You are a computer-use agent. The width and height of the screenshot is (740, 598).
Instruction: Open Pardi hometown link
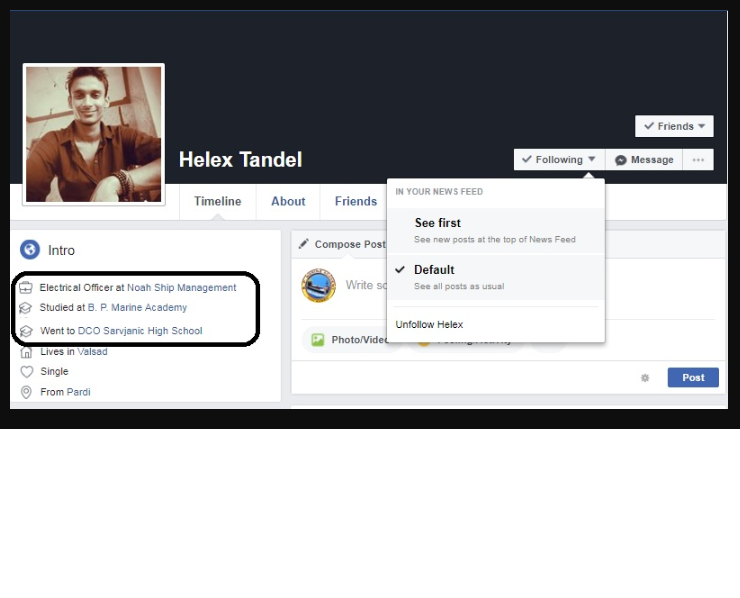point(78,392)
